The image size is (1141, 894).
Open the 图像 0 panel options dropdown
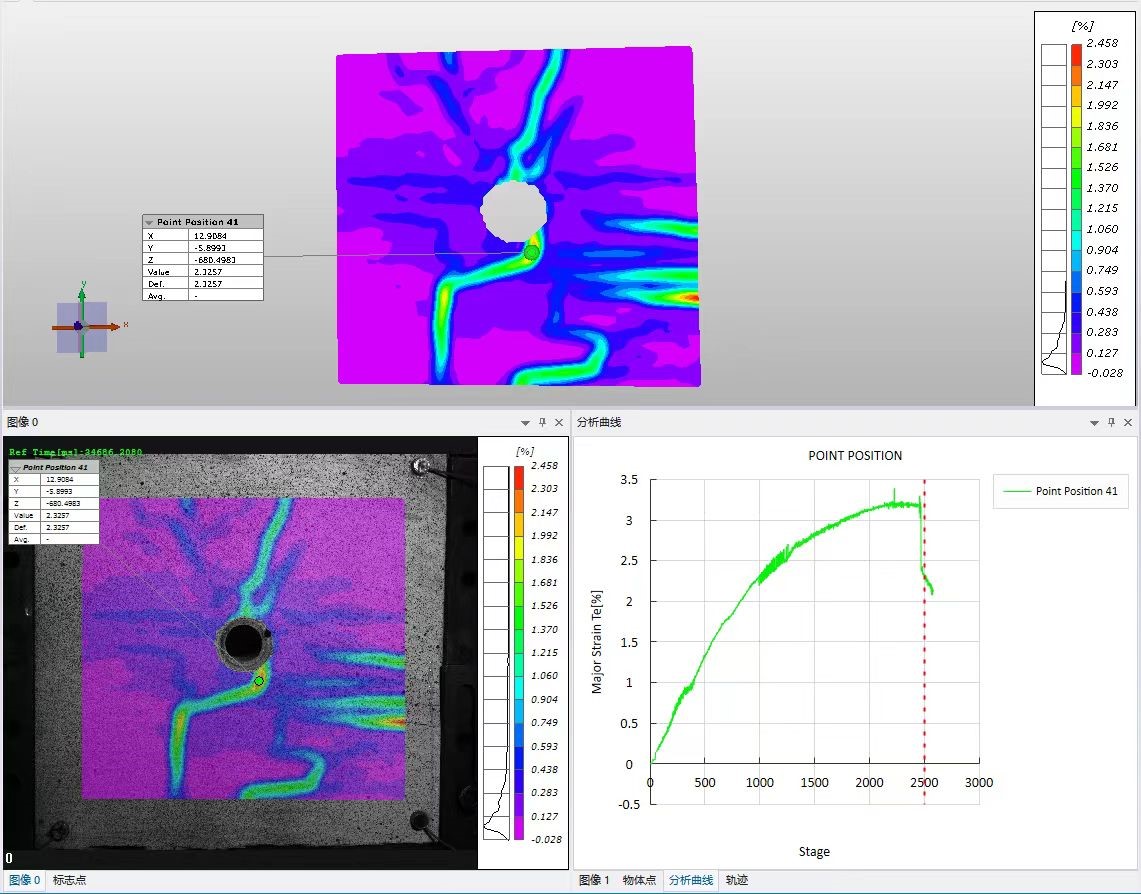pyautogui.click(x=526, y=423)
